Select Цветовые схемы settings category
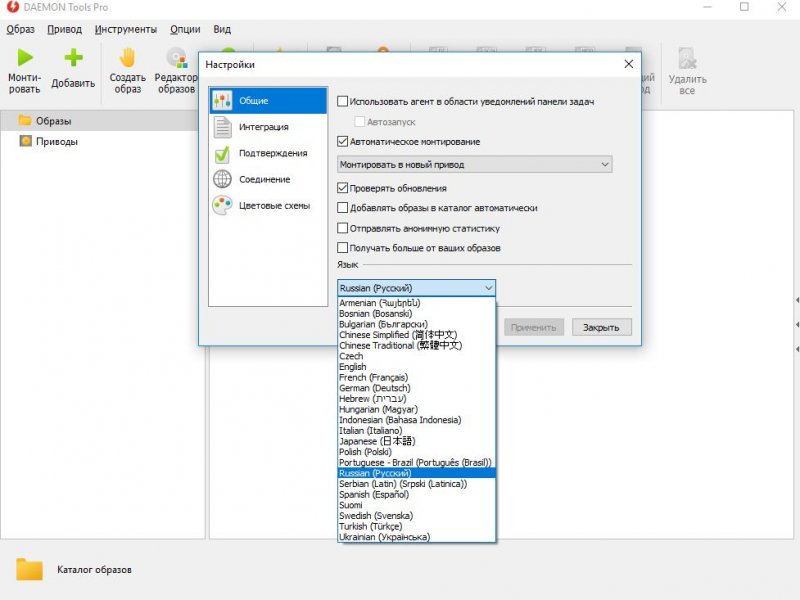 (268, 206)
